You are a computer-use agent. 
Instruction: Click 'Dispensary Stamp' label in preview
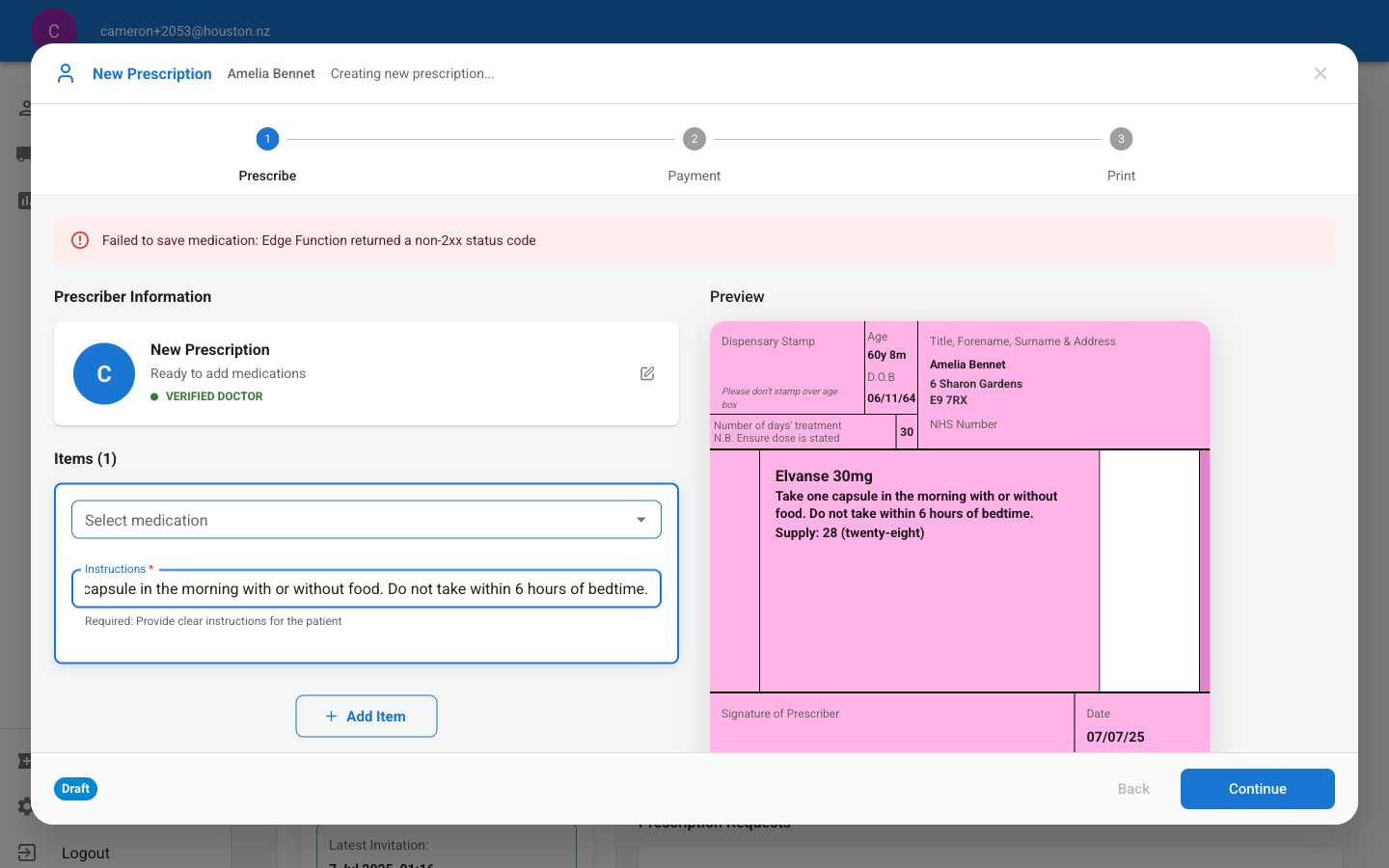tap(768, 341)
